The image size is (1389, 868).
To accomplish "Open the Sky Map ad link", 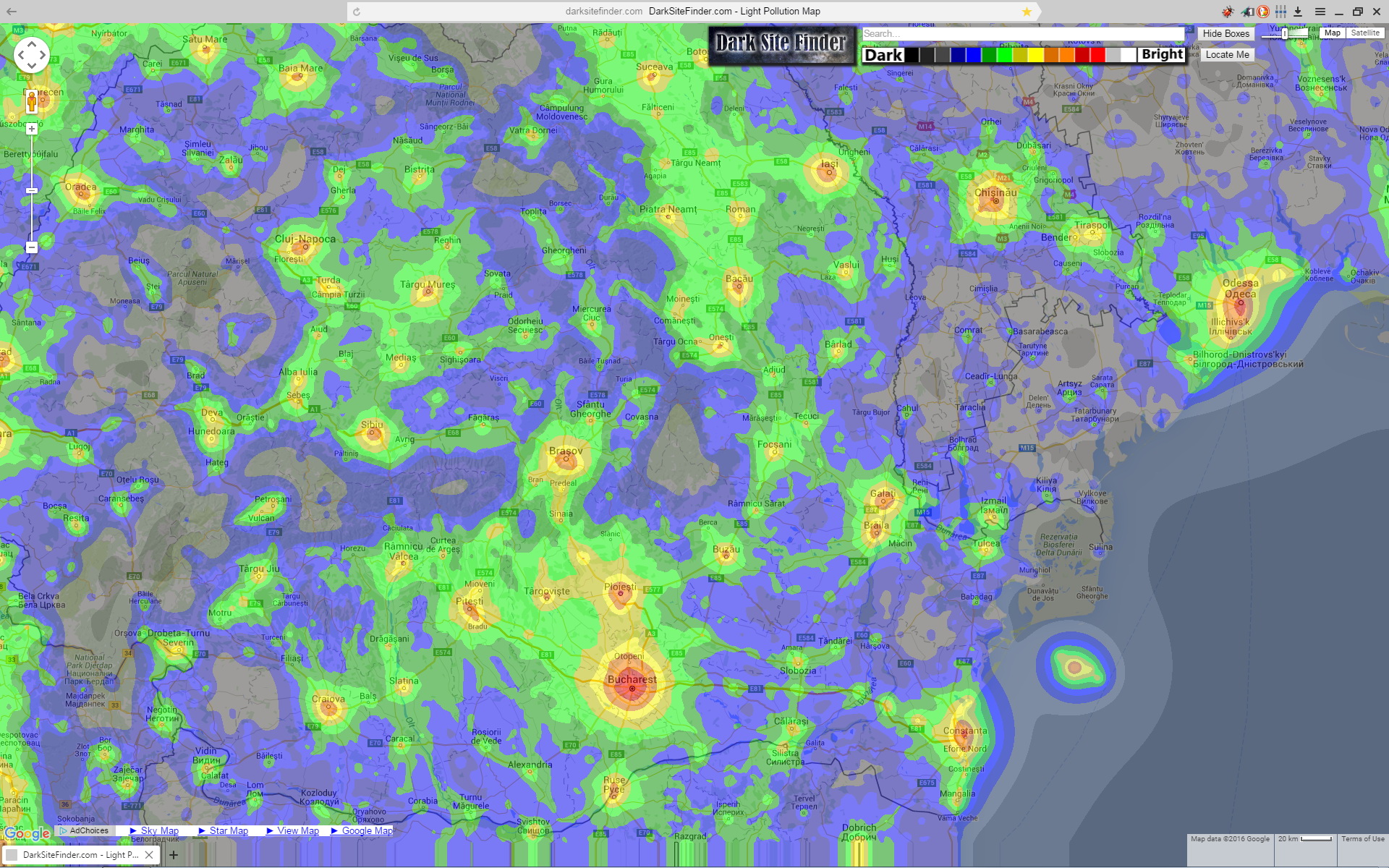I will point(154,830).
